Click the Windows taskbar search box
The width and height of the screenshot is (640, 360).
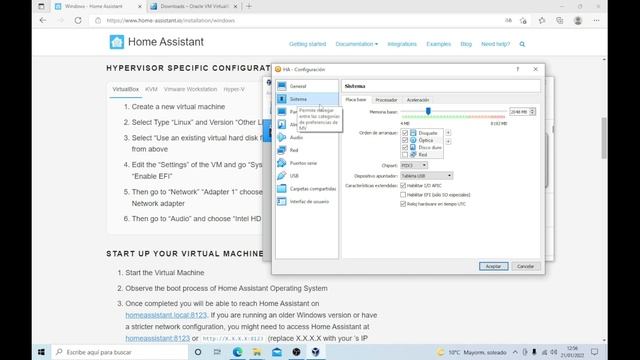[120, 352]
